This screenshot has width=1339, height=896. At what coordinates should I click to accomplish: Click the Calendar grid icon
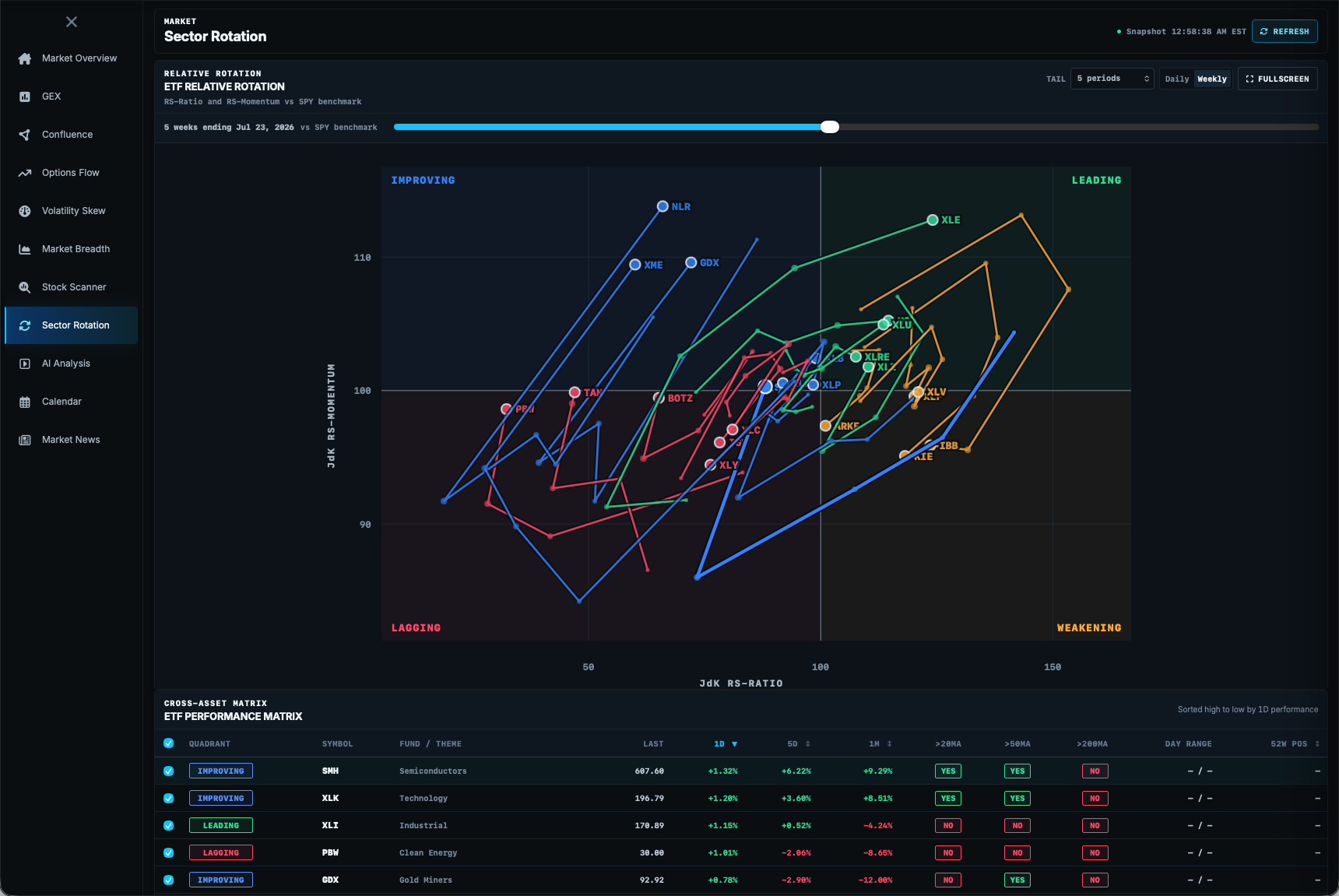pos(25,402)
